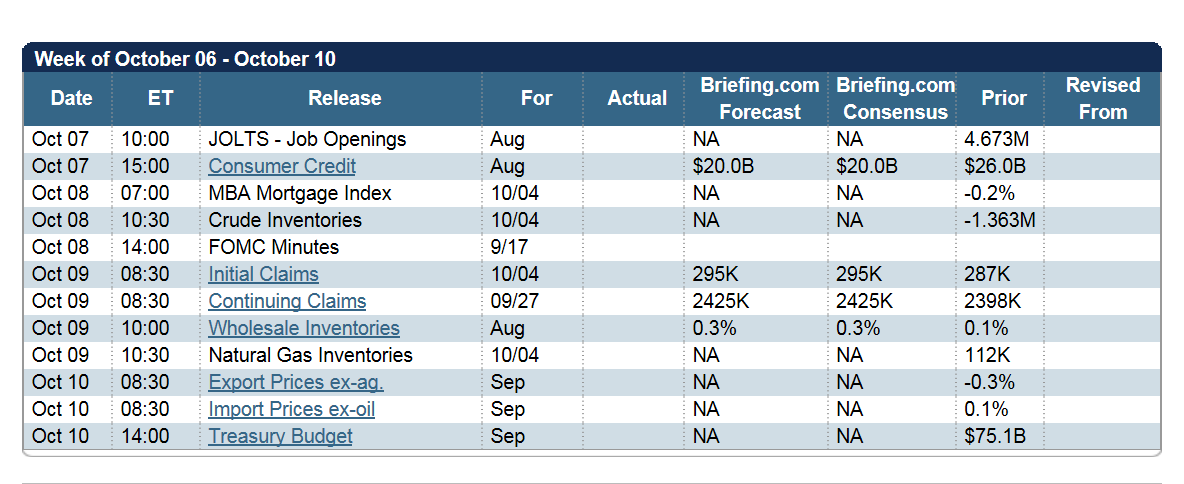
Task: Open the Export Prices ex-ag. link
Action: tap(296, 382)
